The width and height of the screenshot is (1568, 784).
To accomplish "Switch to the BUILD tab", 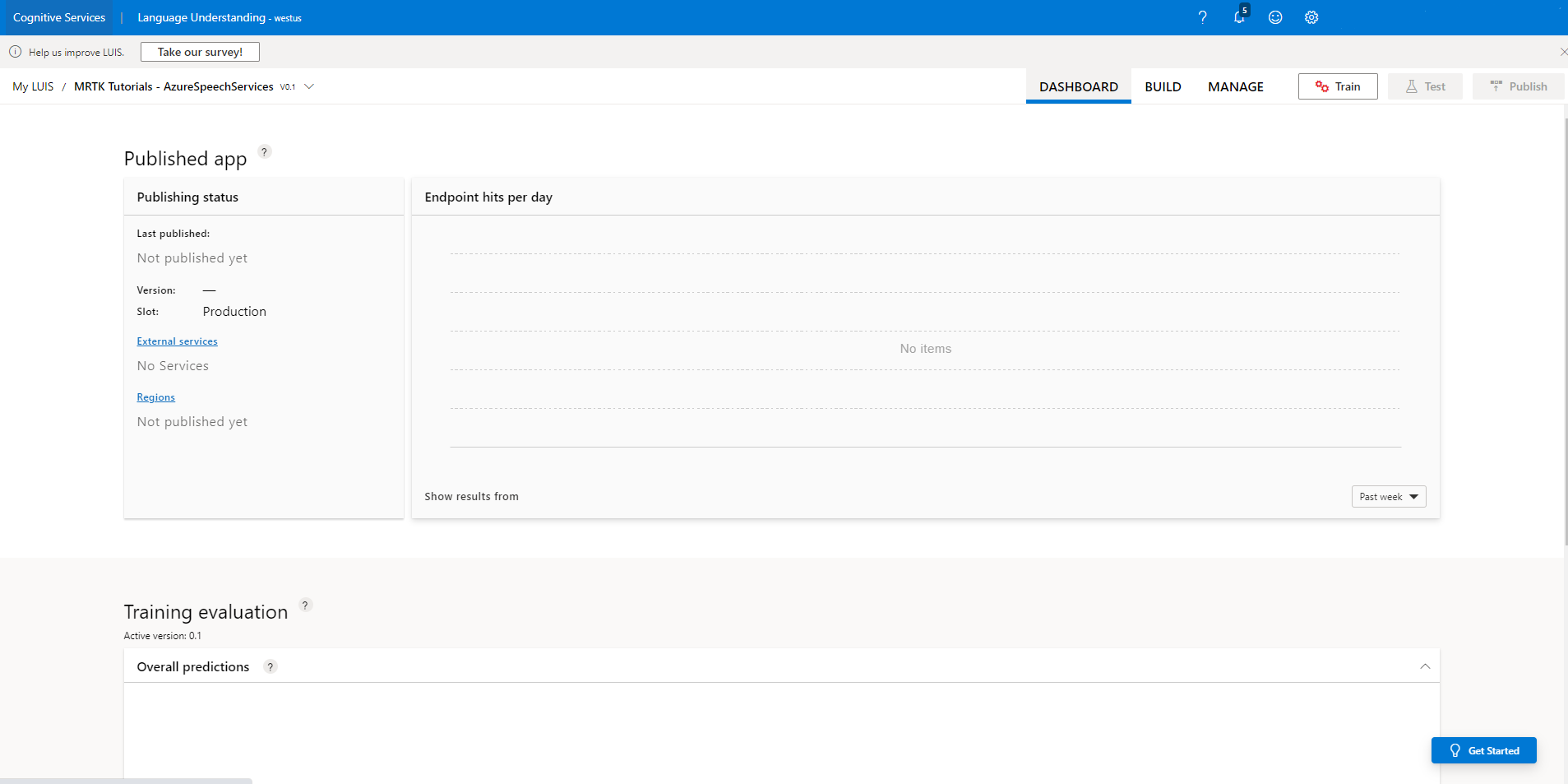I will 1163,86.
